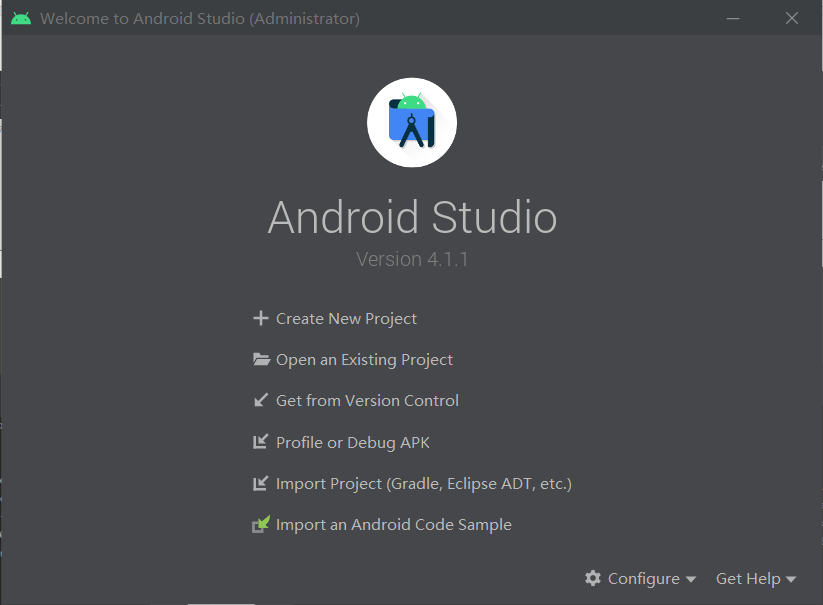Open the Get Help menu
823x605 pixels.
point(748,578)
